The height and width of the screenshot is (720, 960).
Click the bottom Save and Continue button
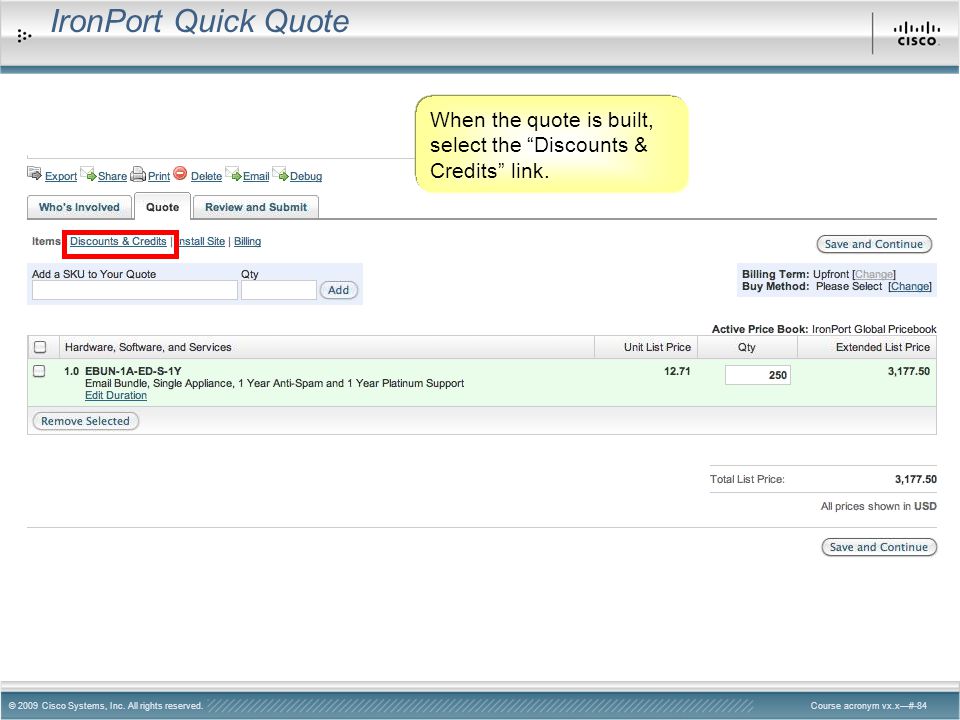879,547
